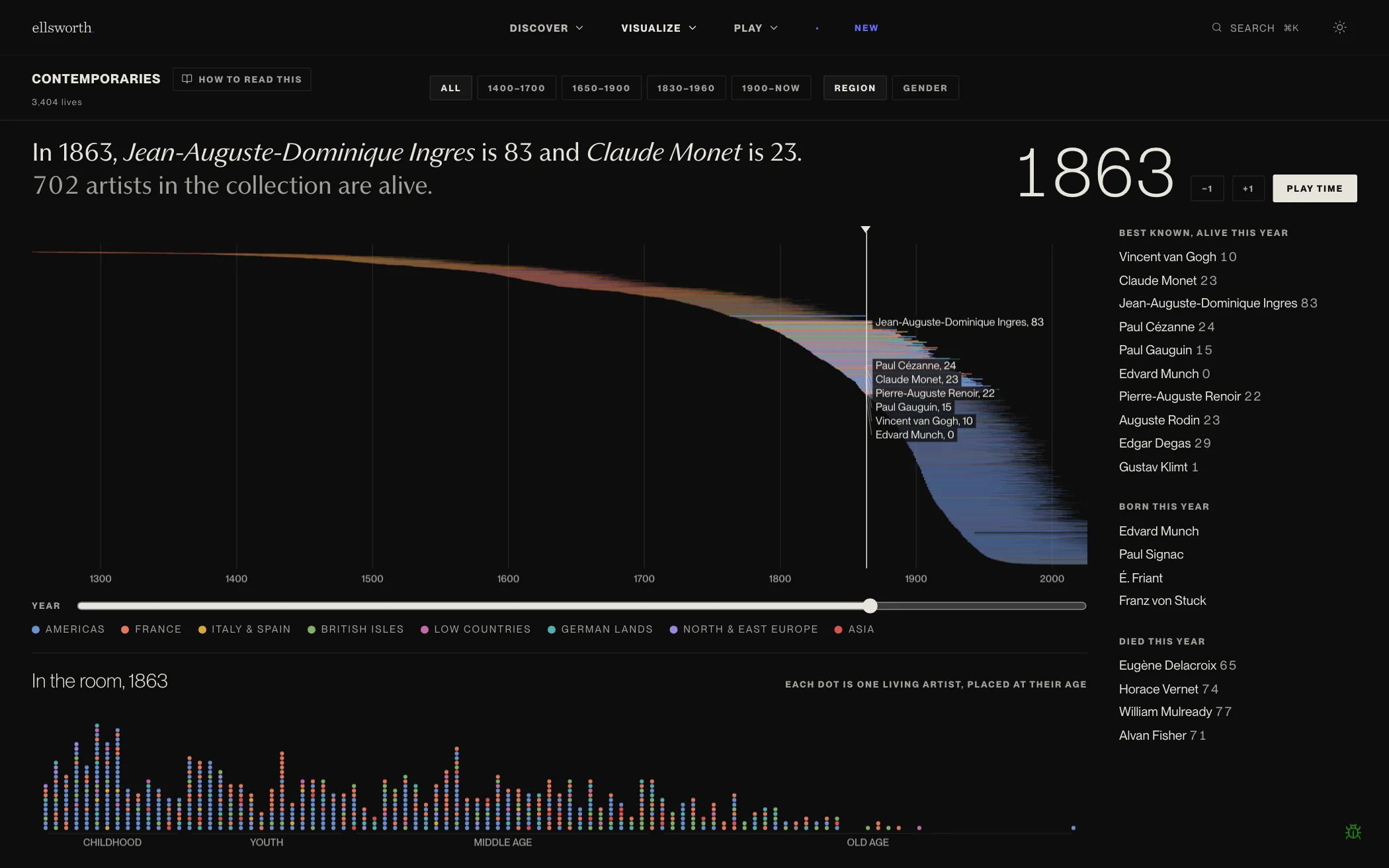This screenshot has height=868, width=1389.
Task: Click Claude Monet name in the headline
Action: (663, 152)
